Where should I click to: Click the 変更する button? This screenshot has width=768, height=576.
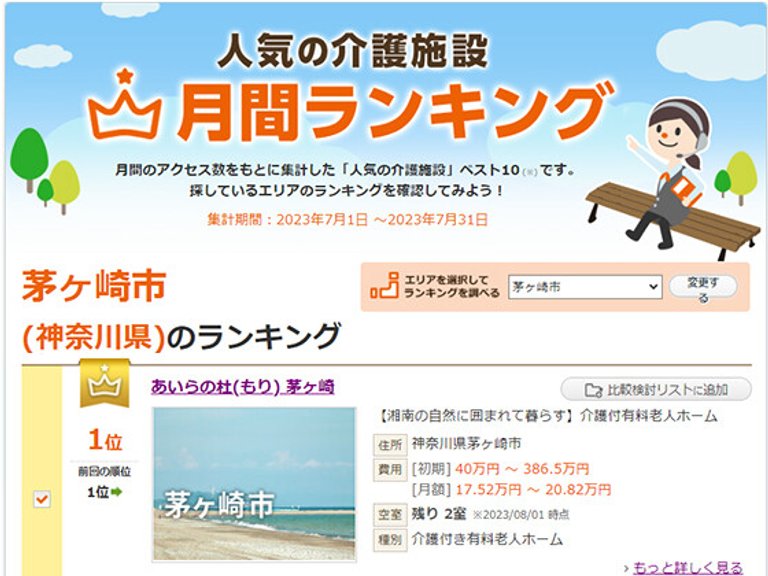coord(703,288)
